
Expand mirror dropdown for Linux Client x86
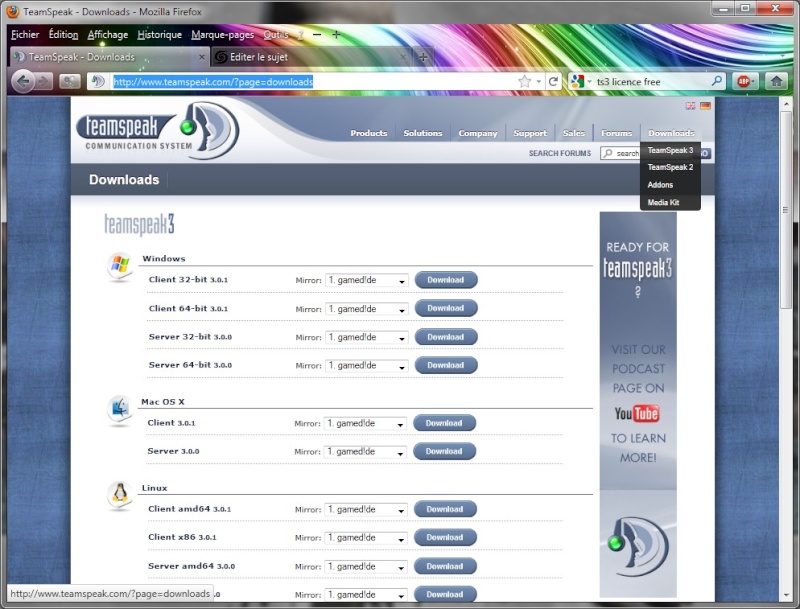pyautogui.click(x=366, y=538)
